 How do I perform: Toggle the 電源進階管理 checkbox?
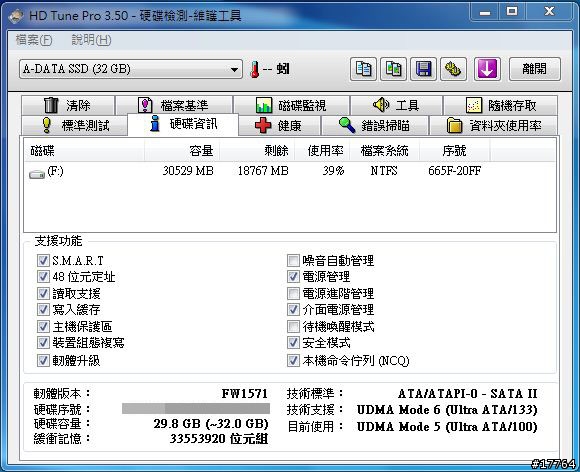coord(293,293)
